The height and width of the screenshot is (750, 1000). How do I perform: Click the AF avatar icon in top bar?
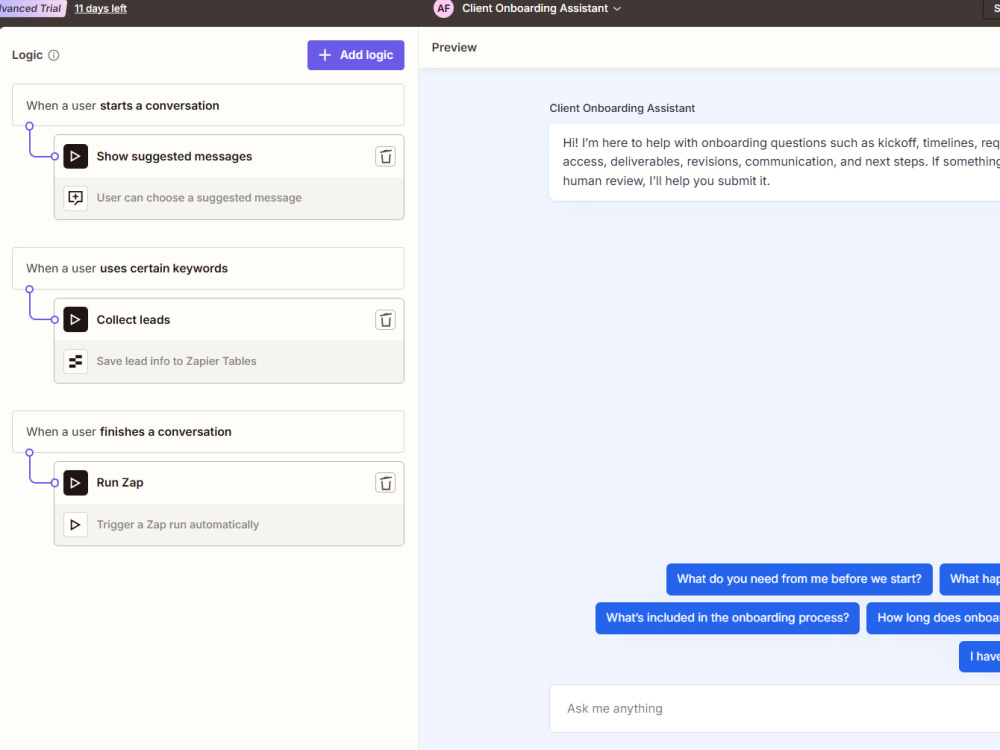[443, 8]
